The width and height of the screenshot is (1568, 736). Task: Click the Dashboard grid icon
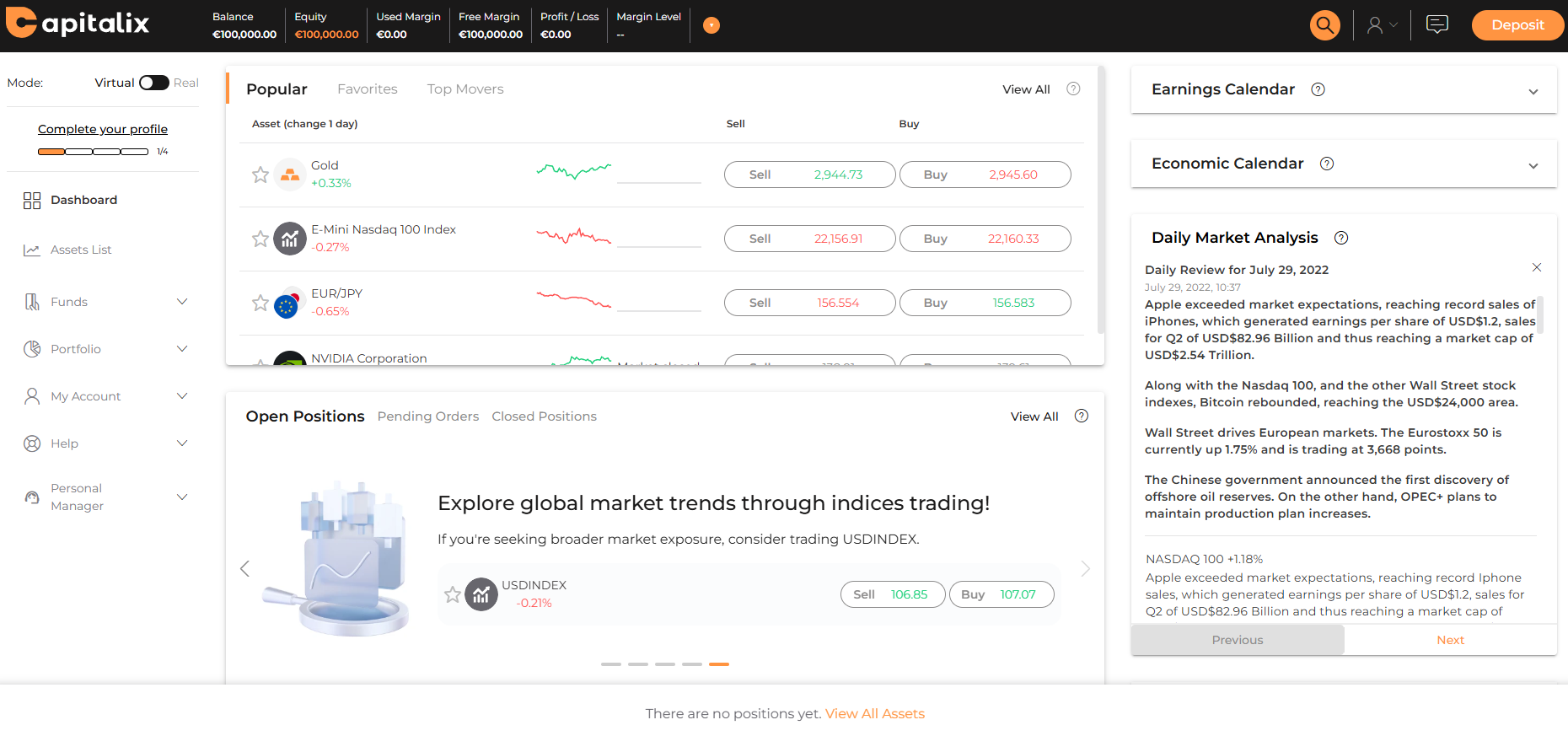[32, 200]
